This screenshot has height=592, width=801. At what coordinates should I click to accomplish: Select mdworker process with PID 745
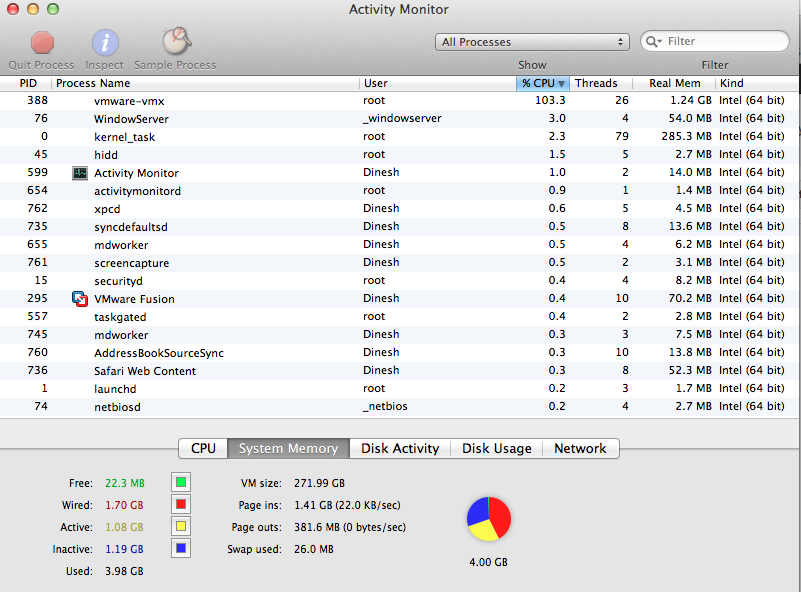click(x=398, y=335)
